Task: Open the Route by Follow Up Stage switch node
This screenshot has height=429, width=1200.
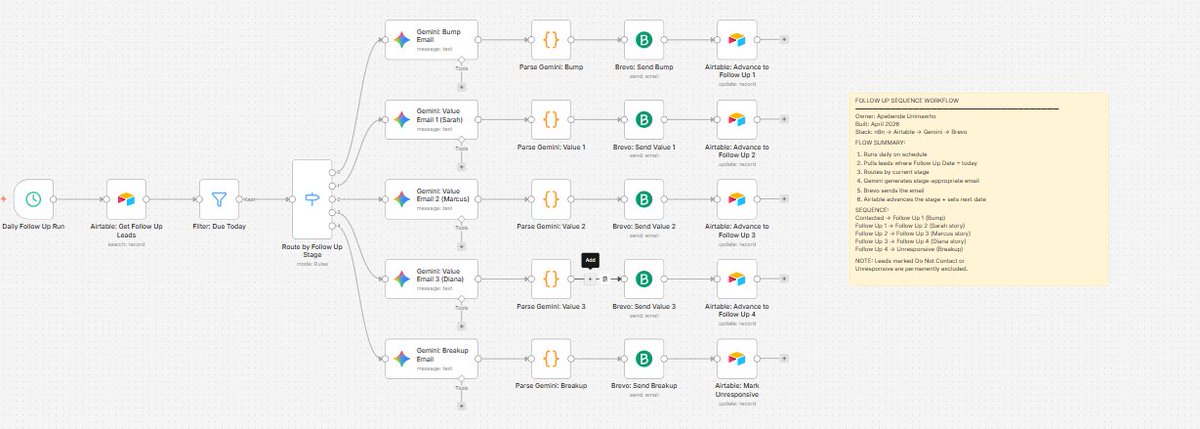Action: 311,200
